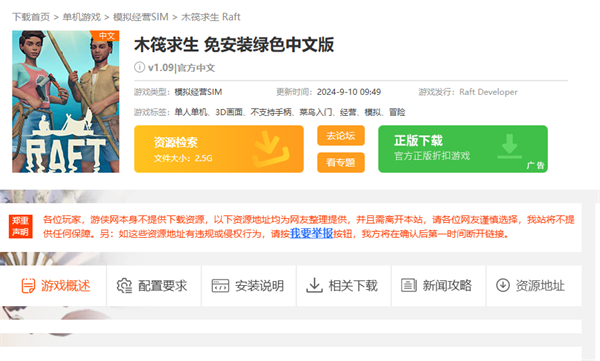Image resolution: width=600 pixels, height=361 pixels.
Task: Click the circled arrow icon of 资源地址
Action: (x=503, y=285)
